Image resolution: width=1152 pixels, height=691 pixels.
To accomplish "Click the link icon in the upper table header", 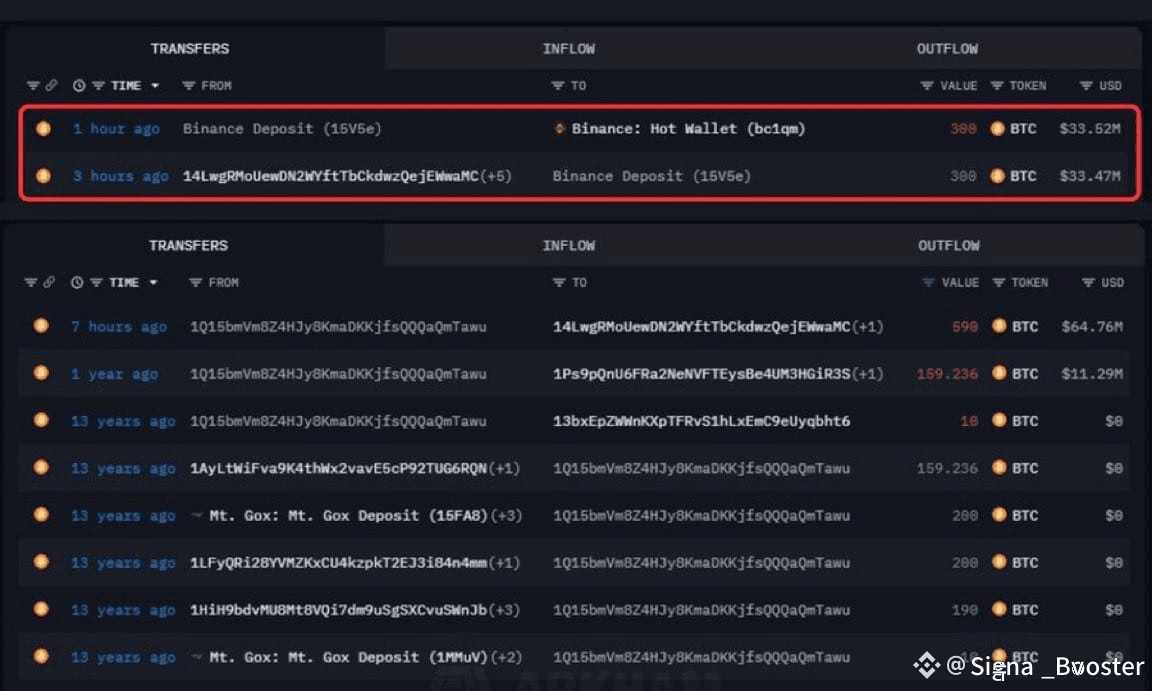I will pos(51,85).
